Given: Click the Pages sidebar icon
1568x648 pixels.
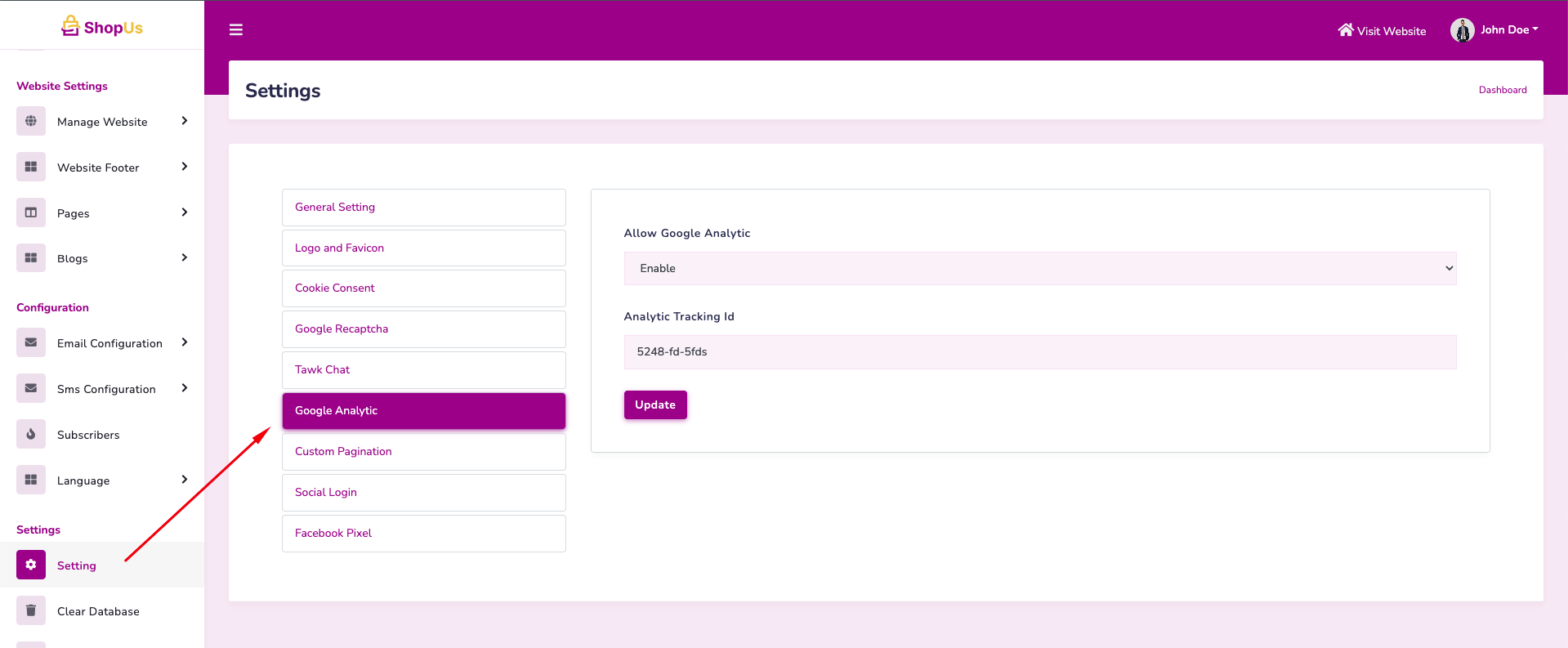Looking at the screenshot, I should (x=31, y=212).
